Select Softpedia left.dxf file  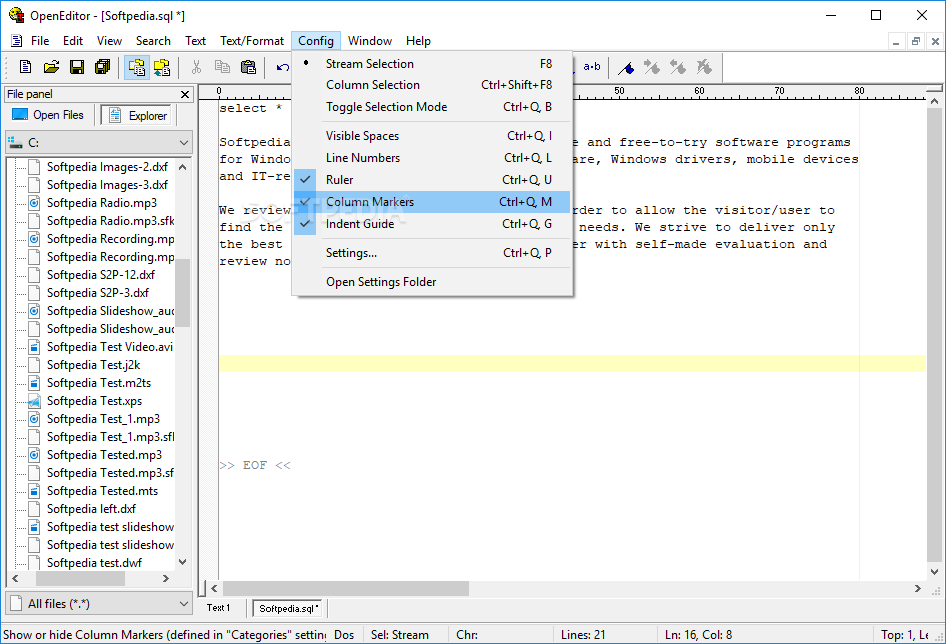(91, 509)
